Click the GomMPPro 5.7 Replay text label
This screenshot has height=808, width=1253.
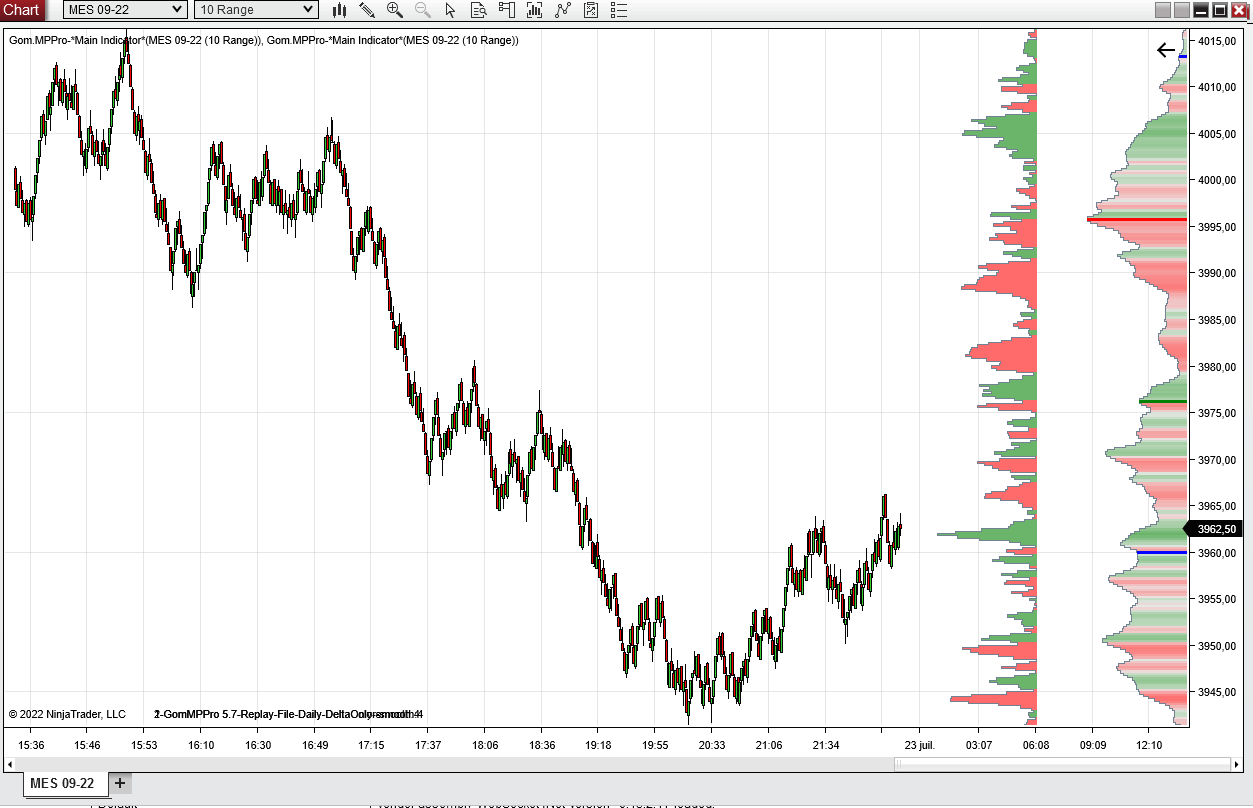289,714
